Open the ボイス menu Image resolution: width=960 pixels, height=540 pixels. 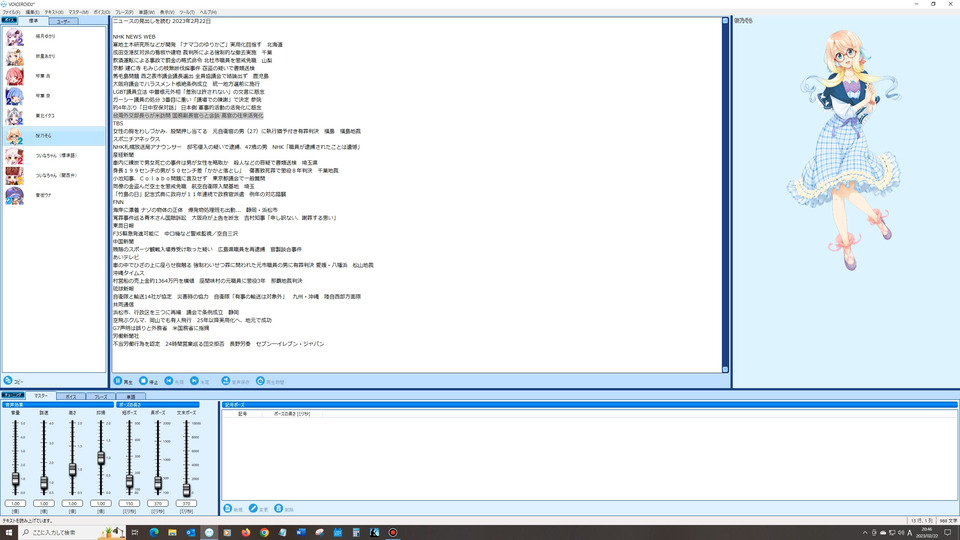(102, 12)
